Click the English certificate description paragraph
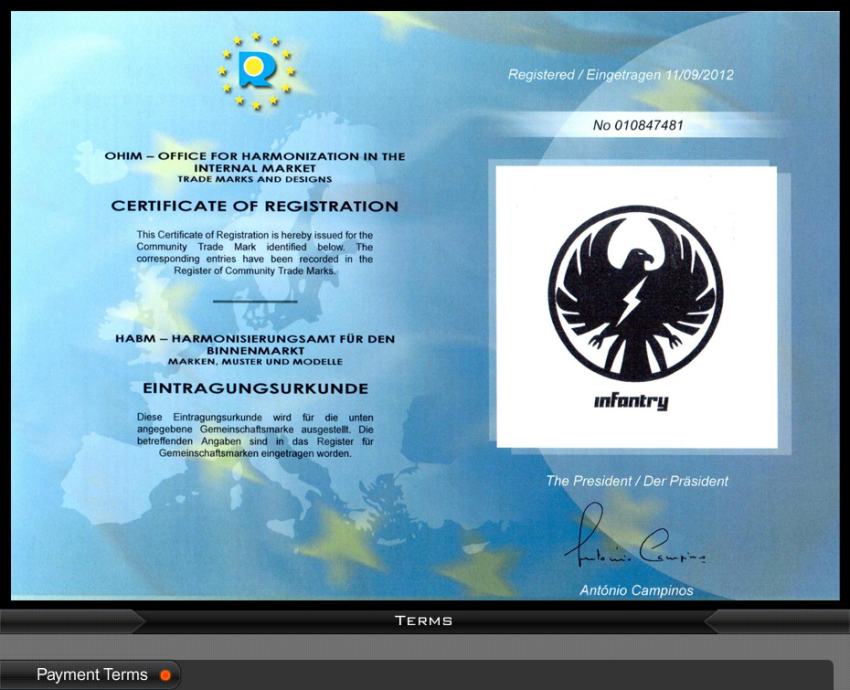Viewport: 850px width, 690px height. 255,253
